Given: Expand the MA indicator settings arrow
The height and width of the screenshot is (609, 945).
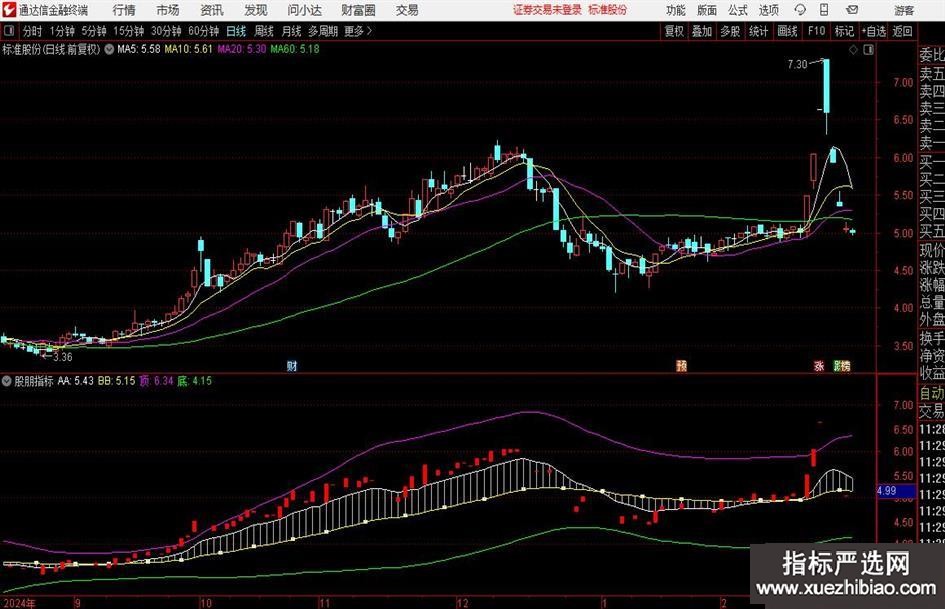Looking at the screenshot, I should (109, 49).
